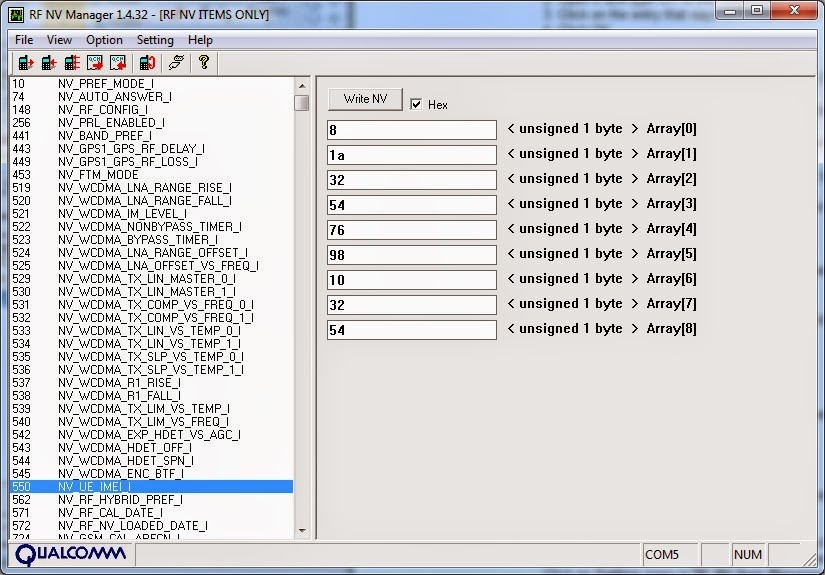Click the connection link toolbar icon
This screenshot has width=825, height=575.
175,63
